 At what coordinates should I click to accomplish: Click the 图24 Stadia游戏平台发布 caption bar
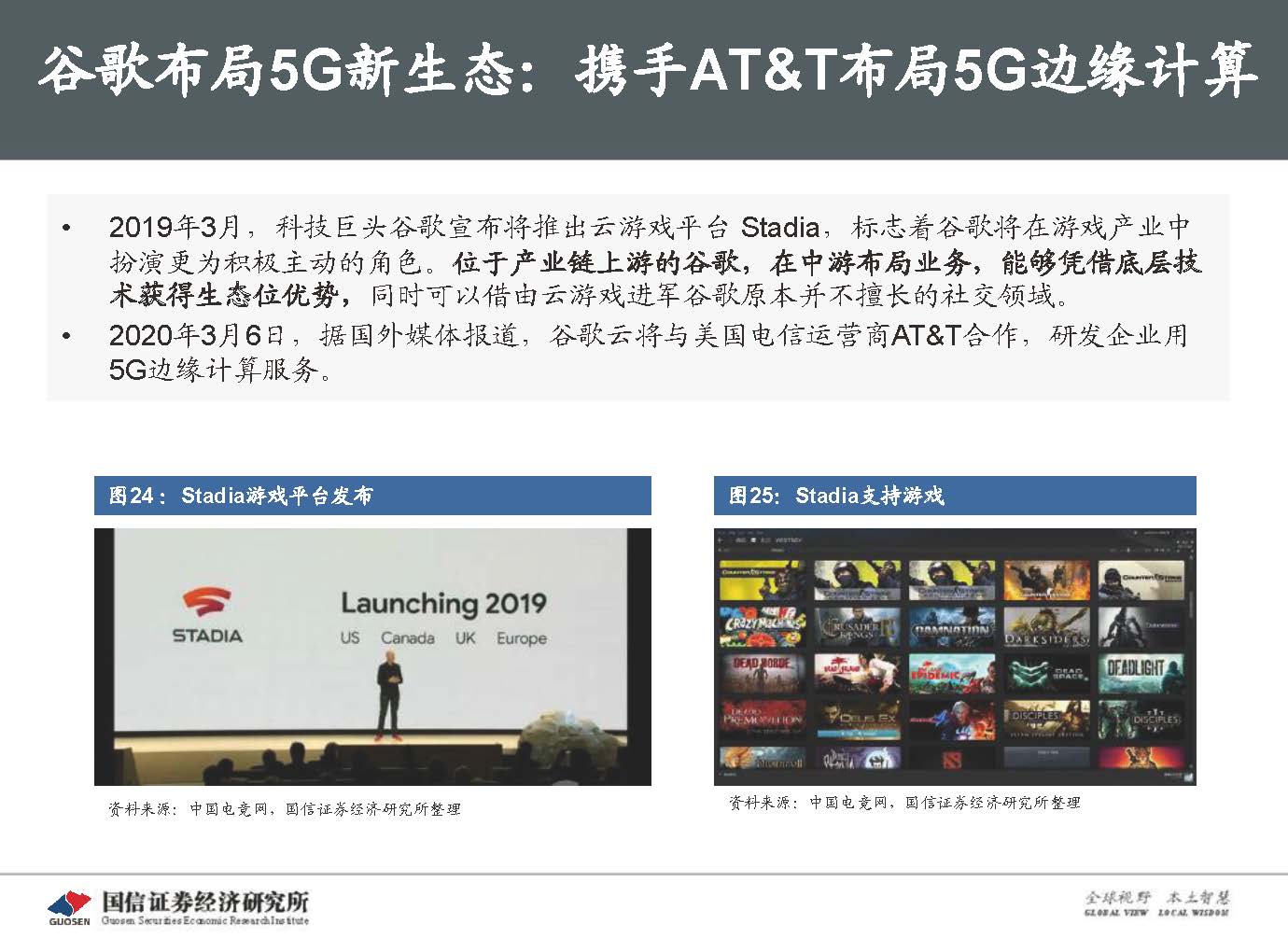coord(372,496)
